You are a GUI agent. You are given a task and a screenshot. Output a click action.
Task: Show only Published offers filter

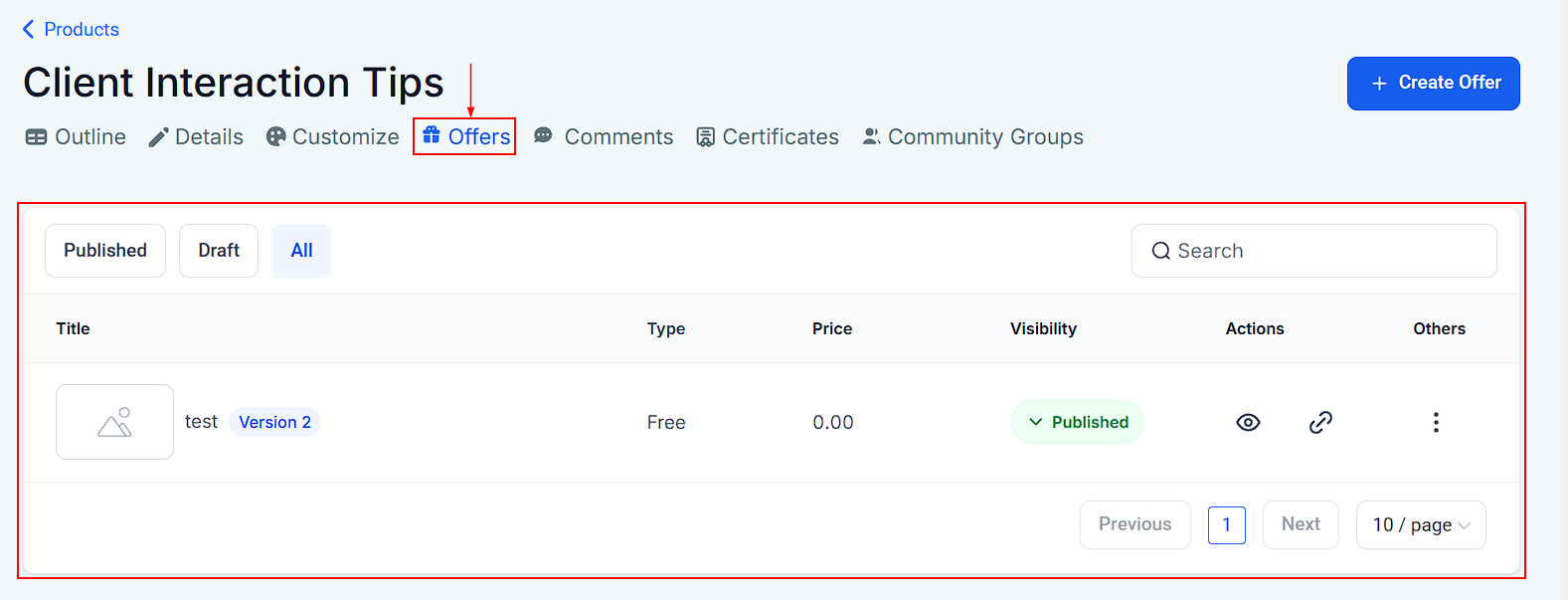pyautogui.click(x=105, y=251)
